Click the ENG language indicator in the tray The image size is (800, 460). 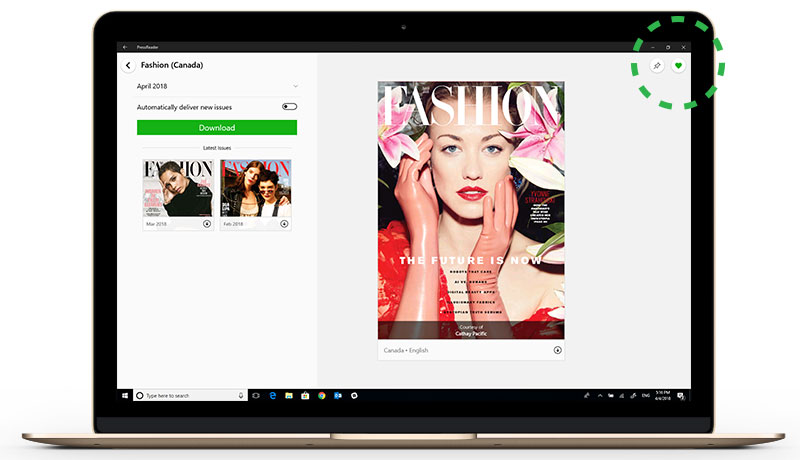645,396
